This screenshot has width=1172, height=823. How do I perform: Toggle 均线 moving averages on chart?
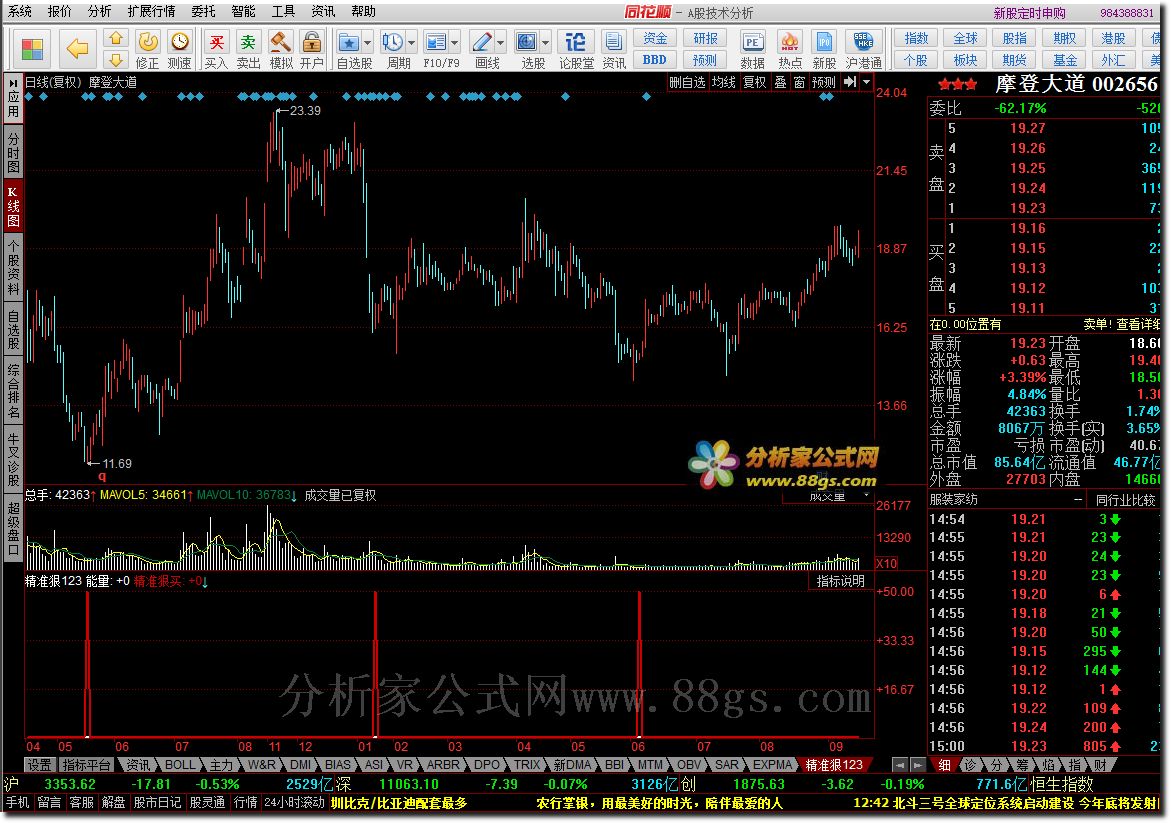point(723,82)
